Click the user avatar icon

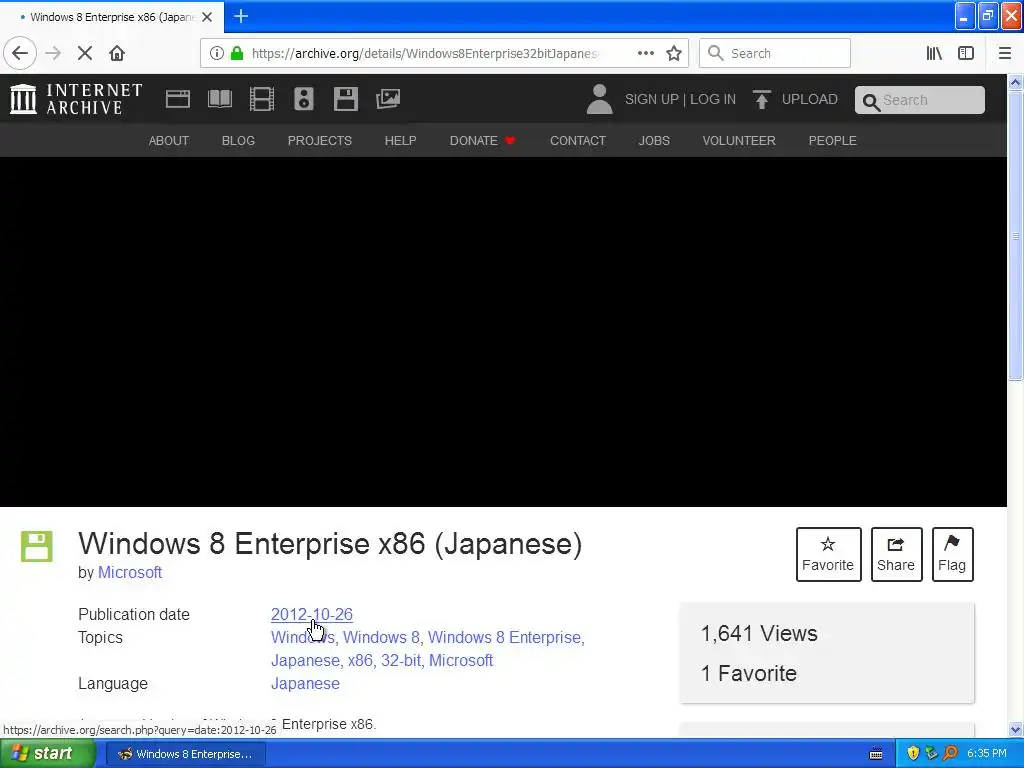tap(599, 99)
